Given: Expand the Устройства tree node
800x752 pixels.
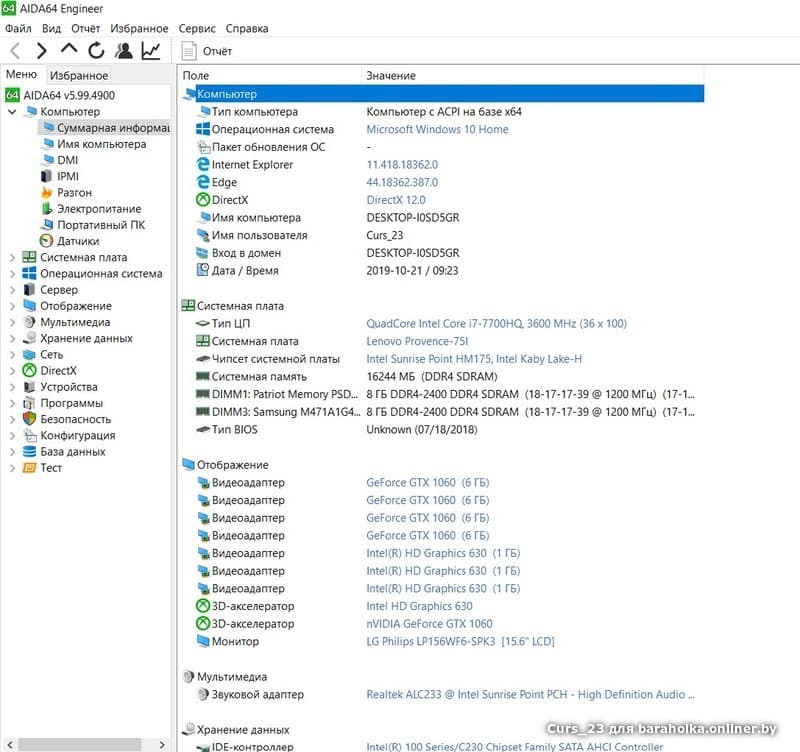Looking at the screenshot, I should [x=12, y=387].
